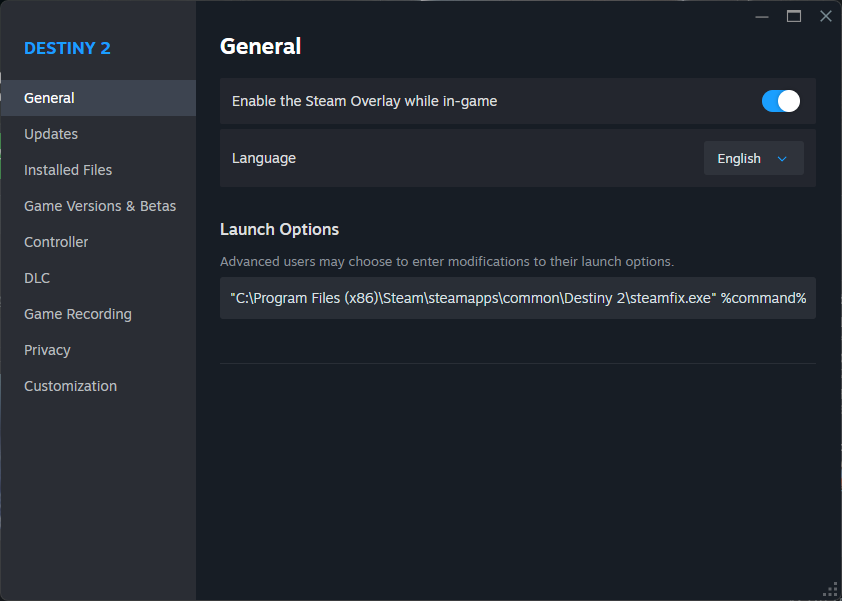Click into the Launch Options text field

[518, 298]
